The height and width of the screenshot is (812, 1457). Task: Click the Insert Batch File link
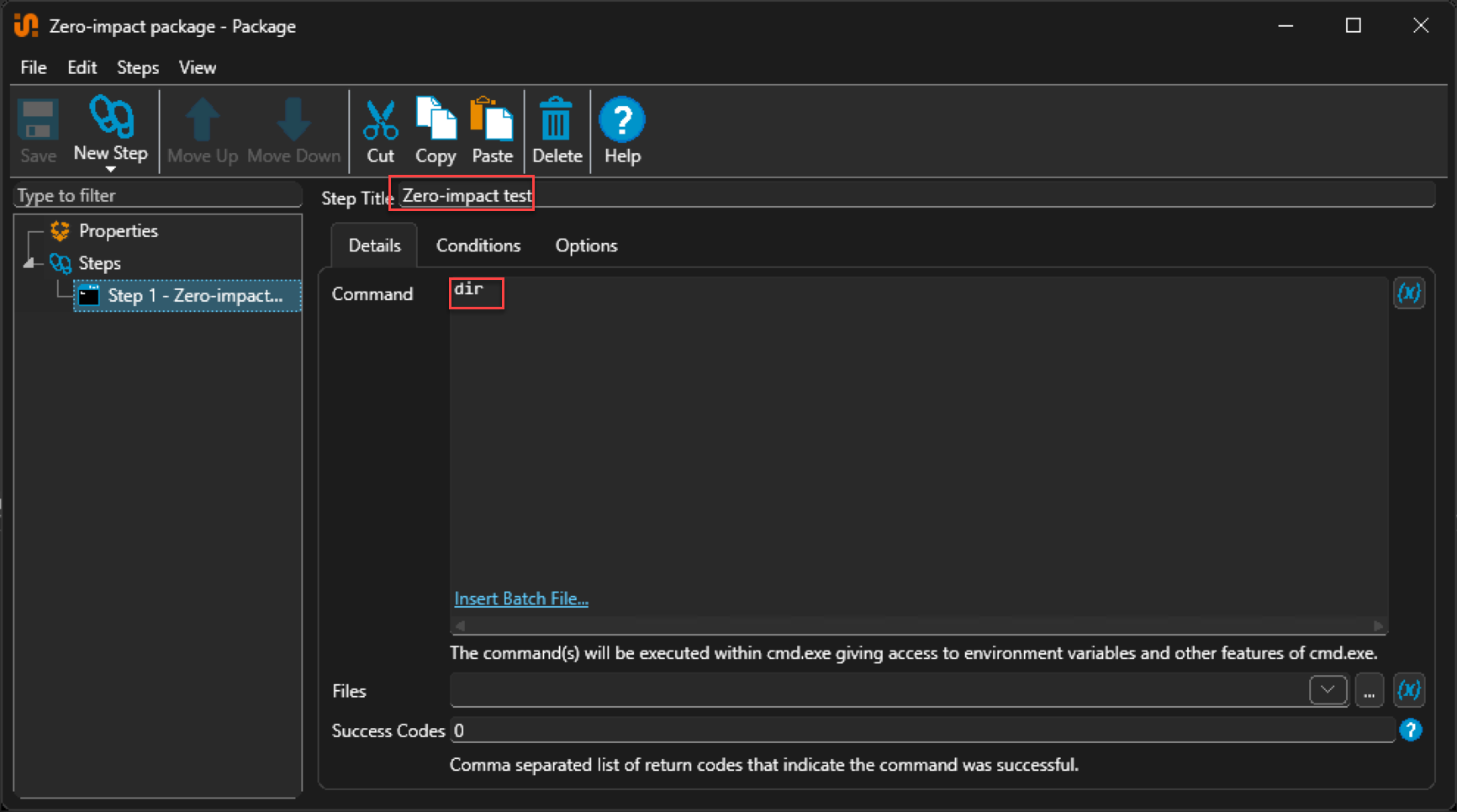coord(521,598)
